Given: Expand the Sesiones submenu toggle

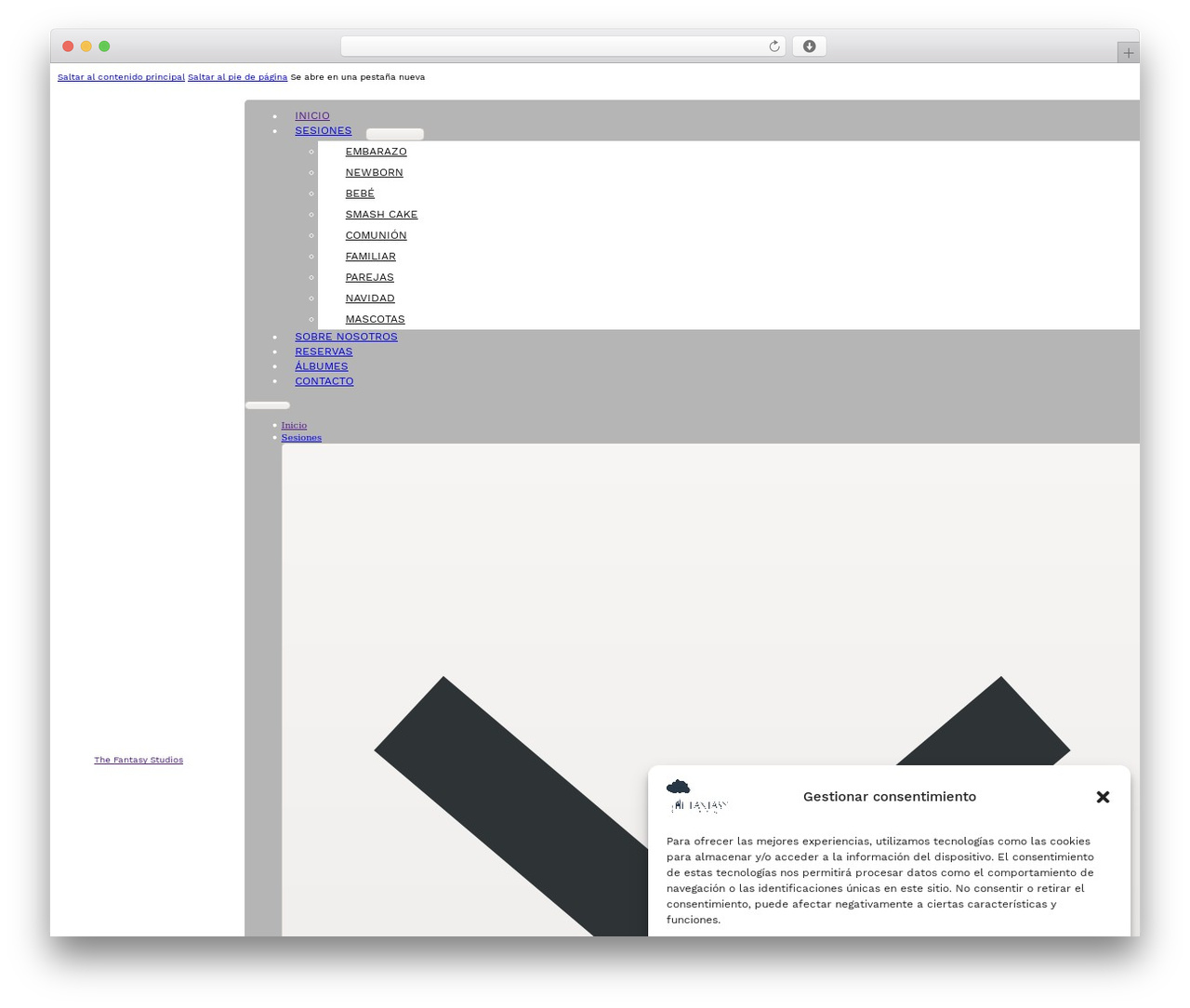Looking at the screenshot, I should (394, 134).
